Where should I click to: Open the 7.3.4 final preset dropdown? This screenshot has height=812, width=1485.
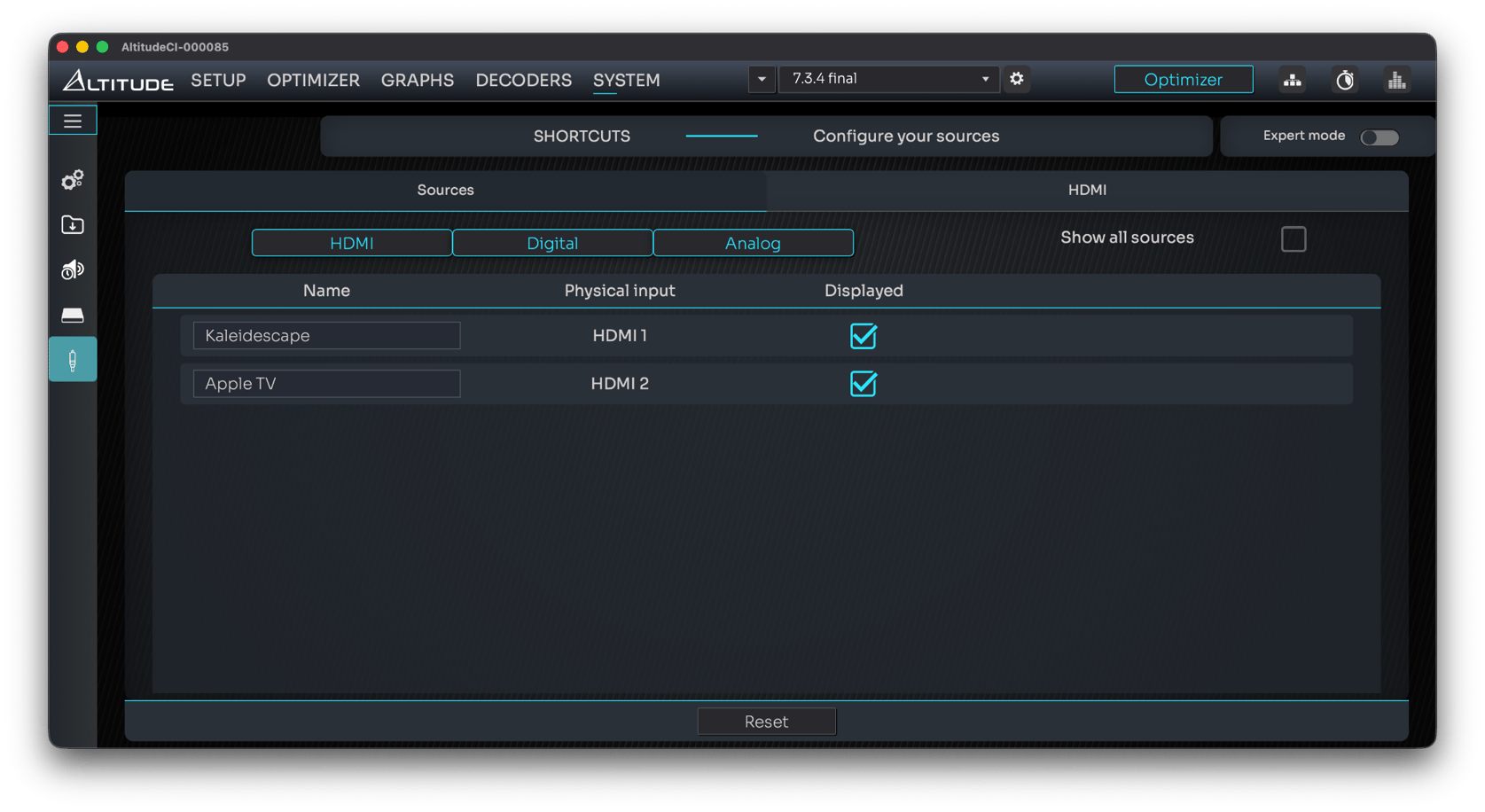[888, 79]
